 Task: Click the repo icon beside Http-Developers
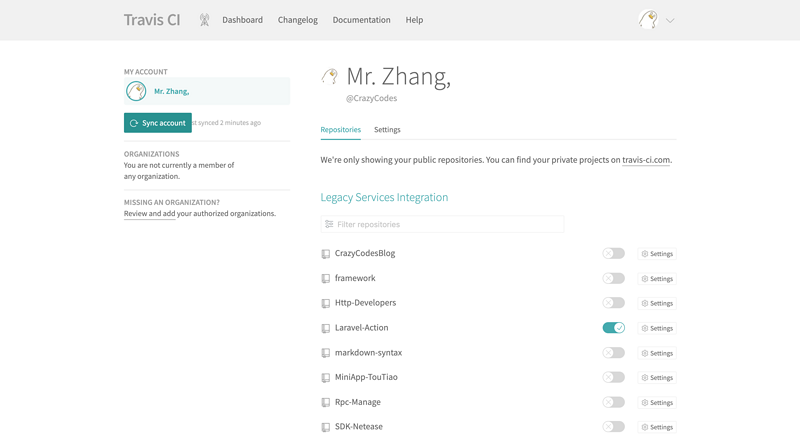(326, 303)
